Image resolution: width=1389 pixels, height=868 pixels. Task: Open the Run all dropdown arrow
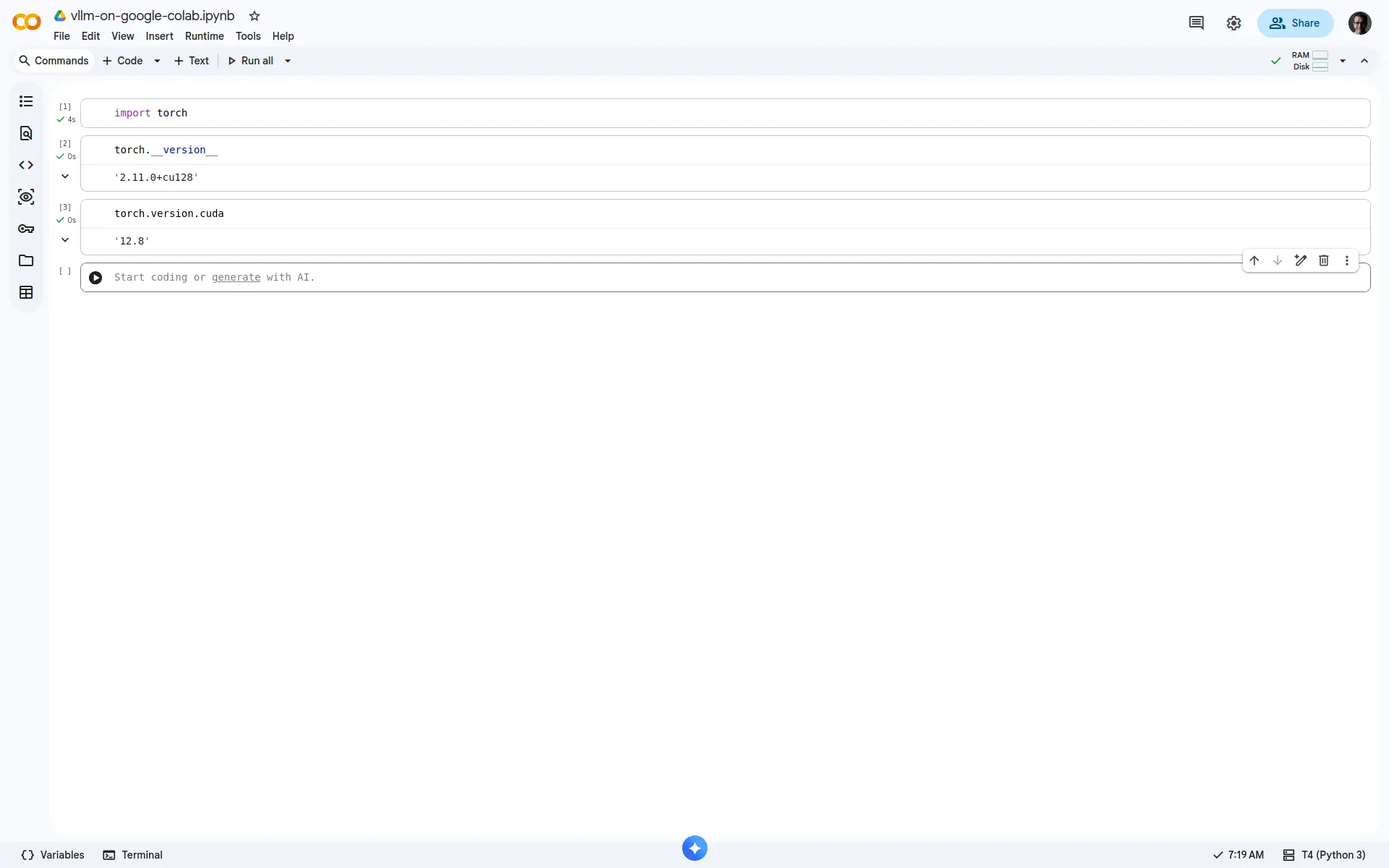coord(288,61)
